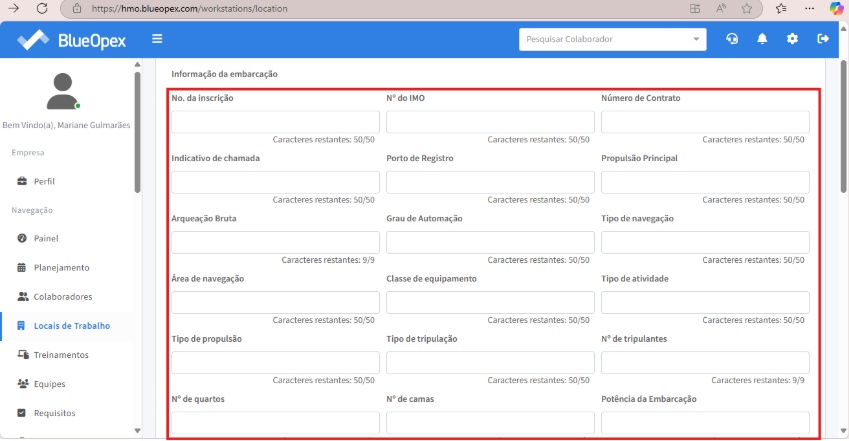The height and width of the screenshot is (441, 849).
Task: Focus the Porto de Registro field
Action: coord(490,182)
